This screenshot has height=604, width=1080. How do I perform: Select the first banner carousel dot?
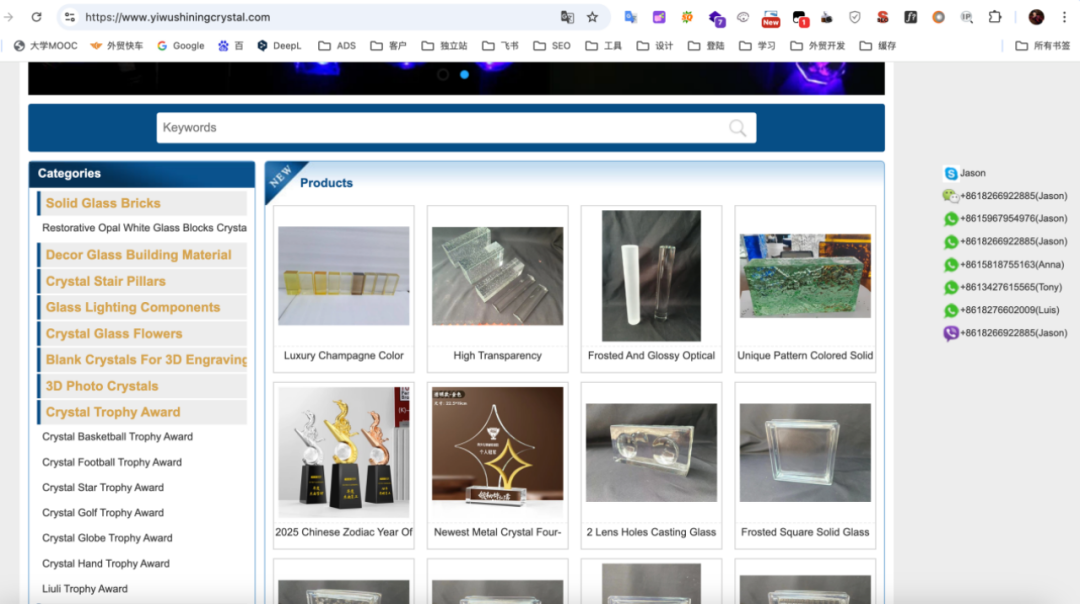pos(443,74)
